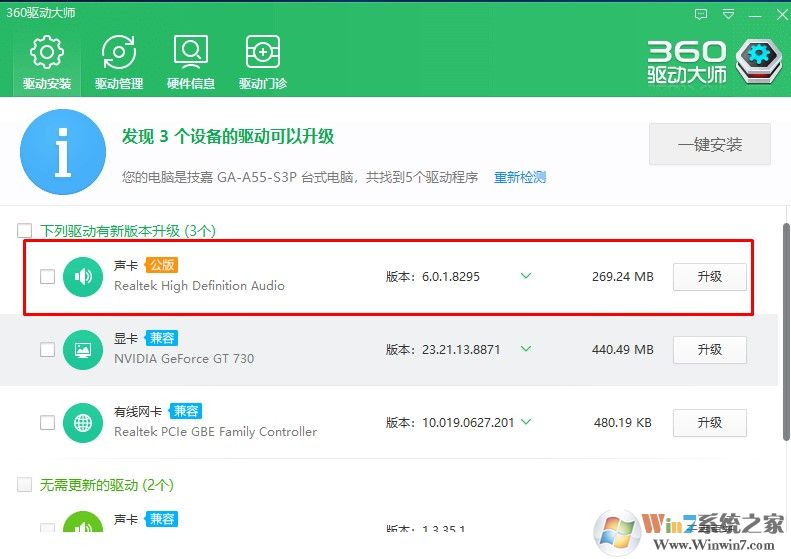The image size is (791, 559).
Task: Open the title bar dropdown menu arrow
Action: click(727, 14)
